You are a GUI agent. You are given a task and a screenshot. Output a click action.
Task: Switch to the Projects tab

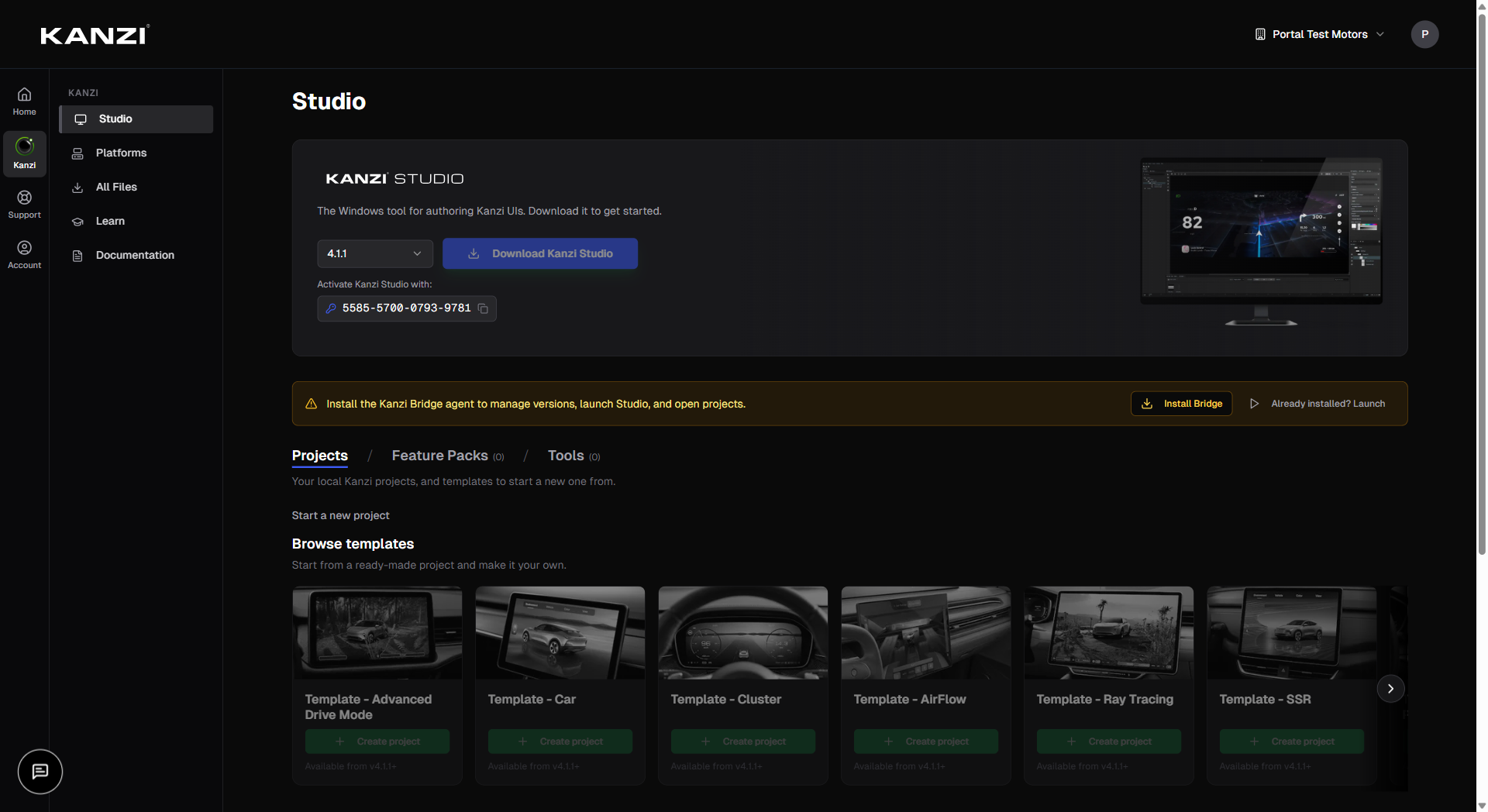[319, 456]
